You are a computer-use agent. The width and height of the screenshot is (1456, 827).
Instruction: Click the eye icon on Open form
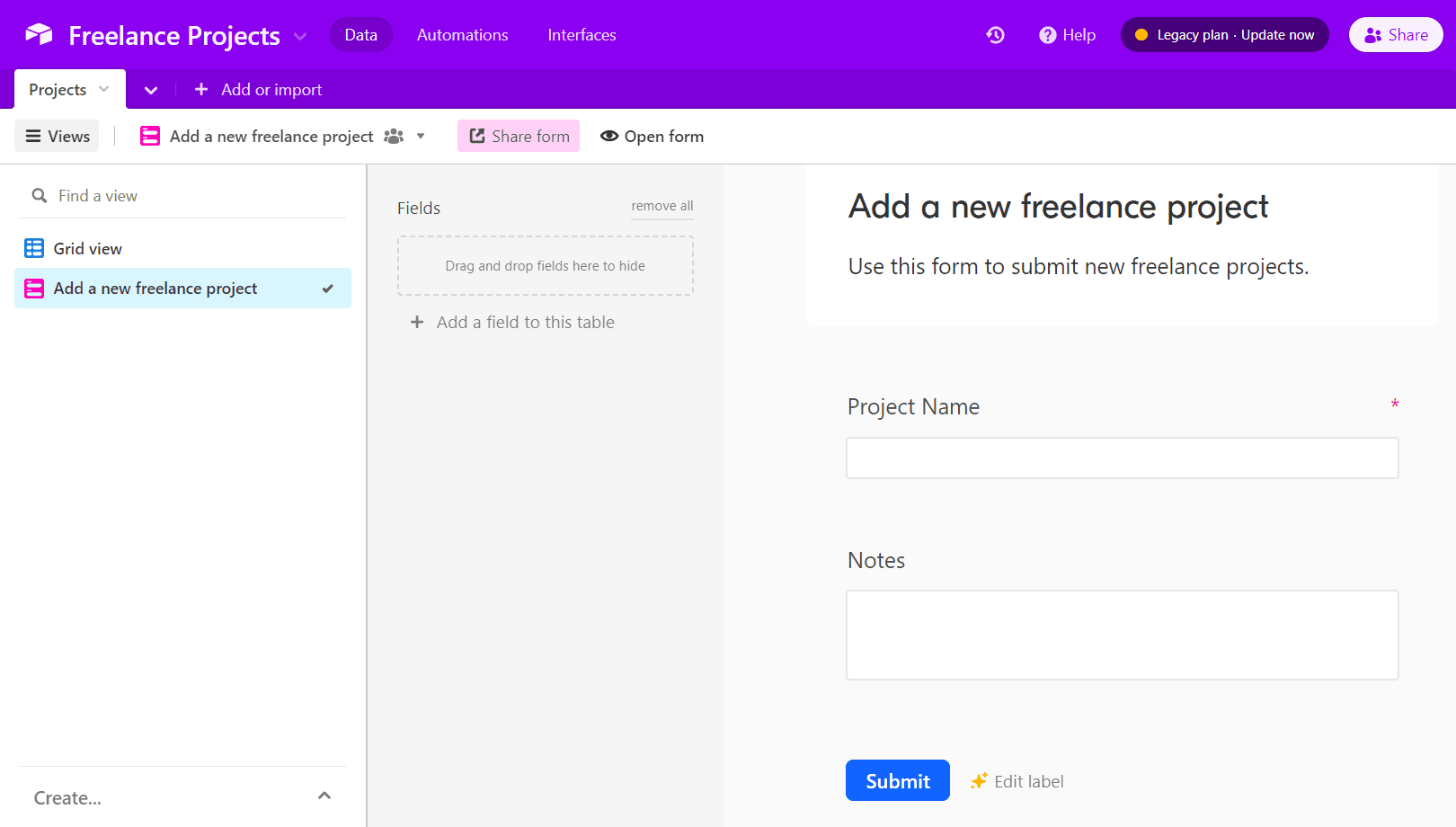(x=610, y=136)
